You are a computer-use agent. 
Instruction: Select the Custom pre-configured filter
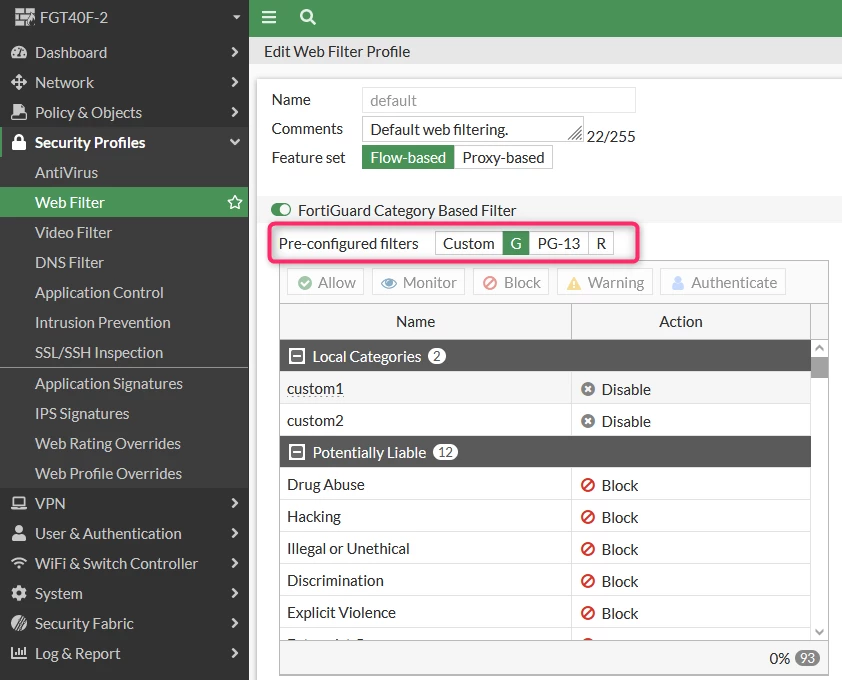468,243
